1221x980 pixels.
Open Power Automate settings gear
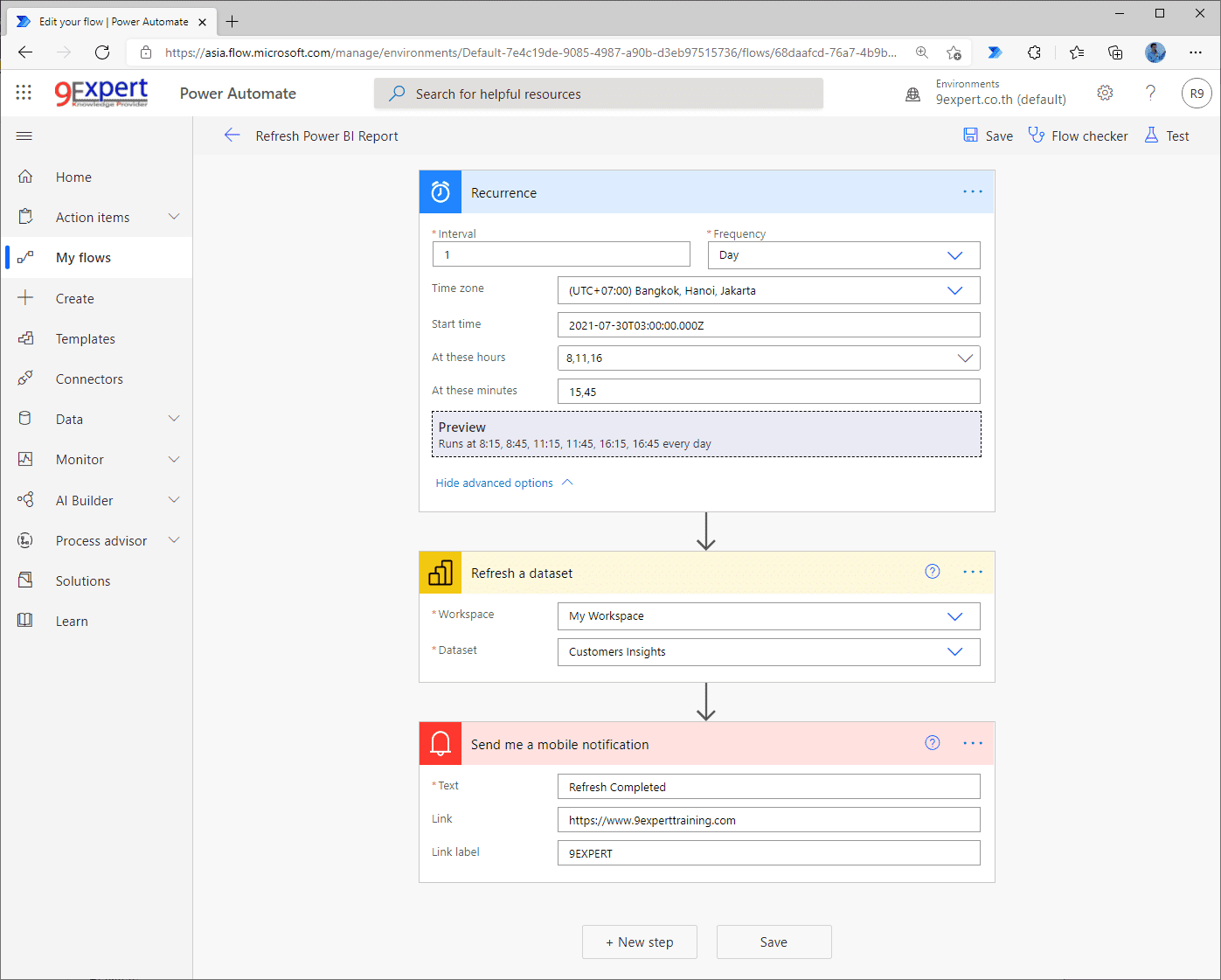1105,93
